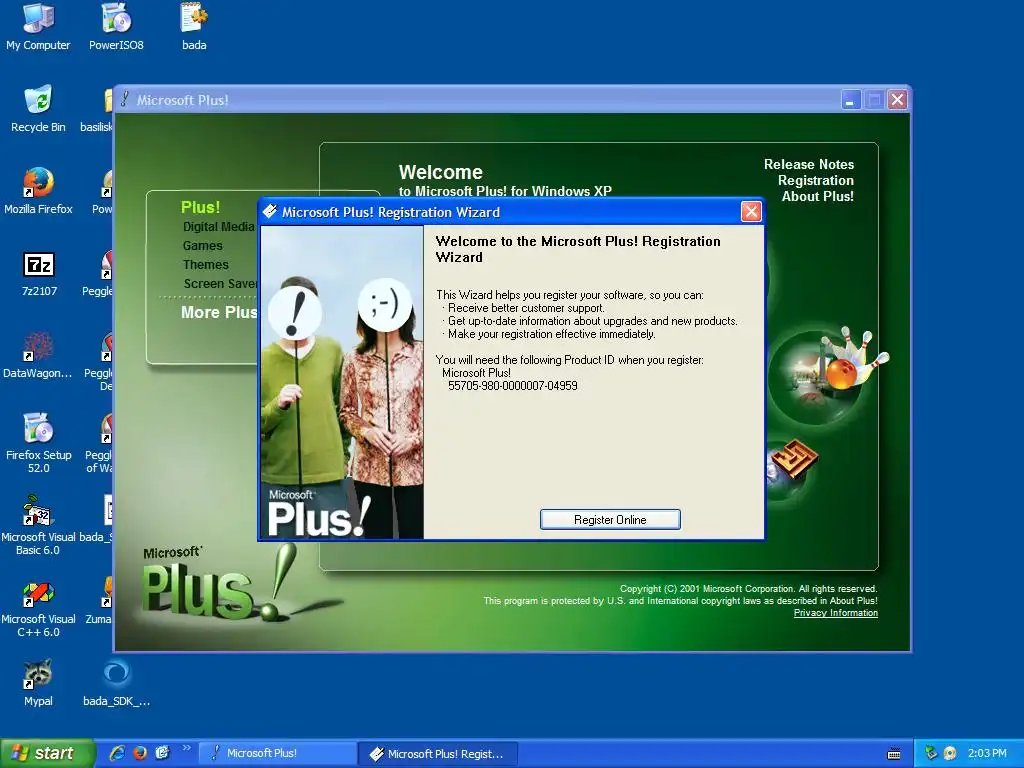This screenshot has height=768, width=1024.
Task: Expand the Quick Launch overflow chevron
Action: [187, 748]
